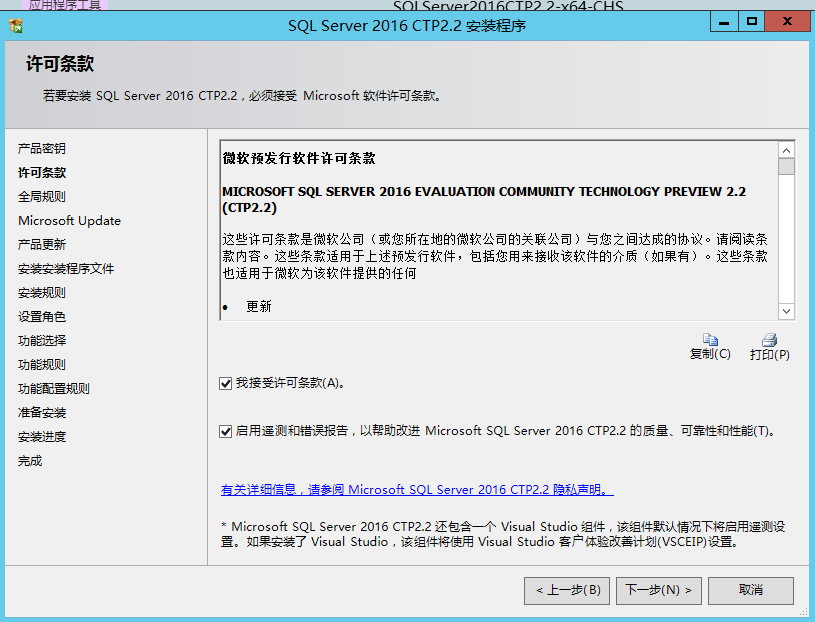Click the license text scroll down arrow
The image size is (815, 622).
(x=786, y=311)
